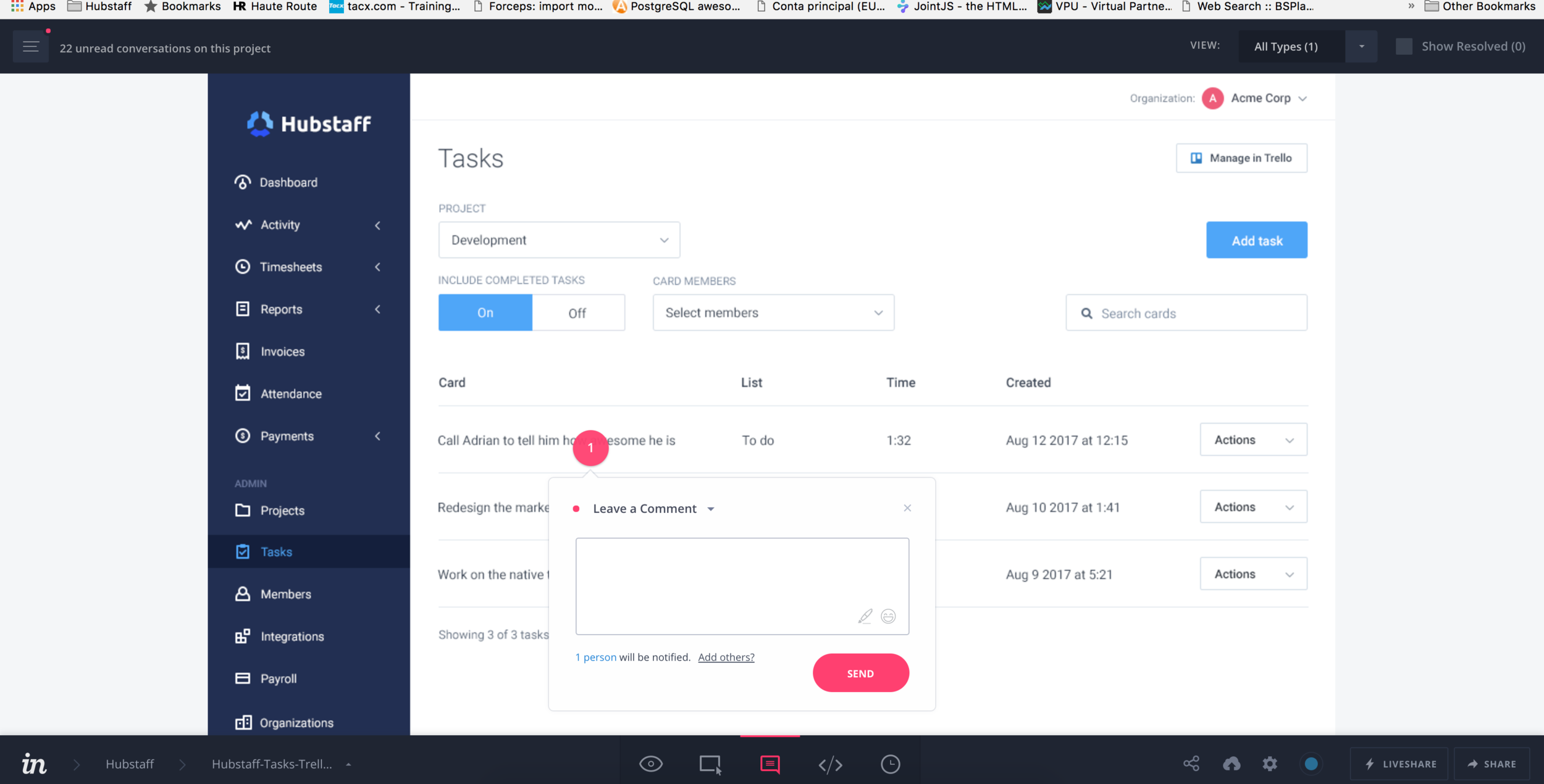Image resolution: width=1544 pixels, height=784 pixels.
Task: Click the Add others? link
Action: 726,657
